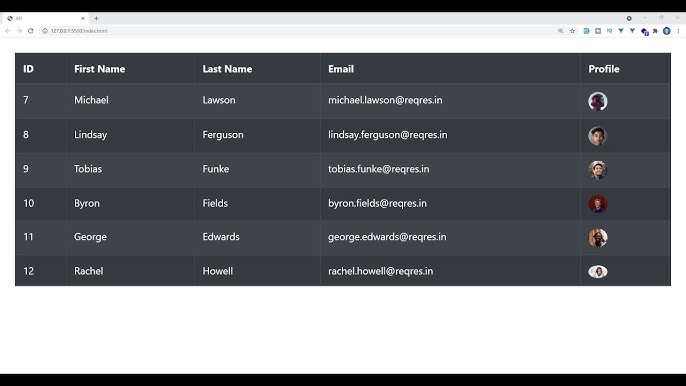Click Byron Fields' profile avatar
Image resolution: width=686 pixels, height=386 pixels.
(x=598, y=204)
